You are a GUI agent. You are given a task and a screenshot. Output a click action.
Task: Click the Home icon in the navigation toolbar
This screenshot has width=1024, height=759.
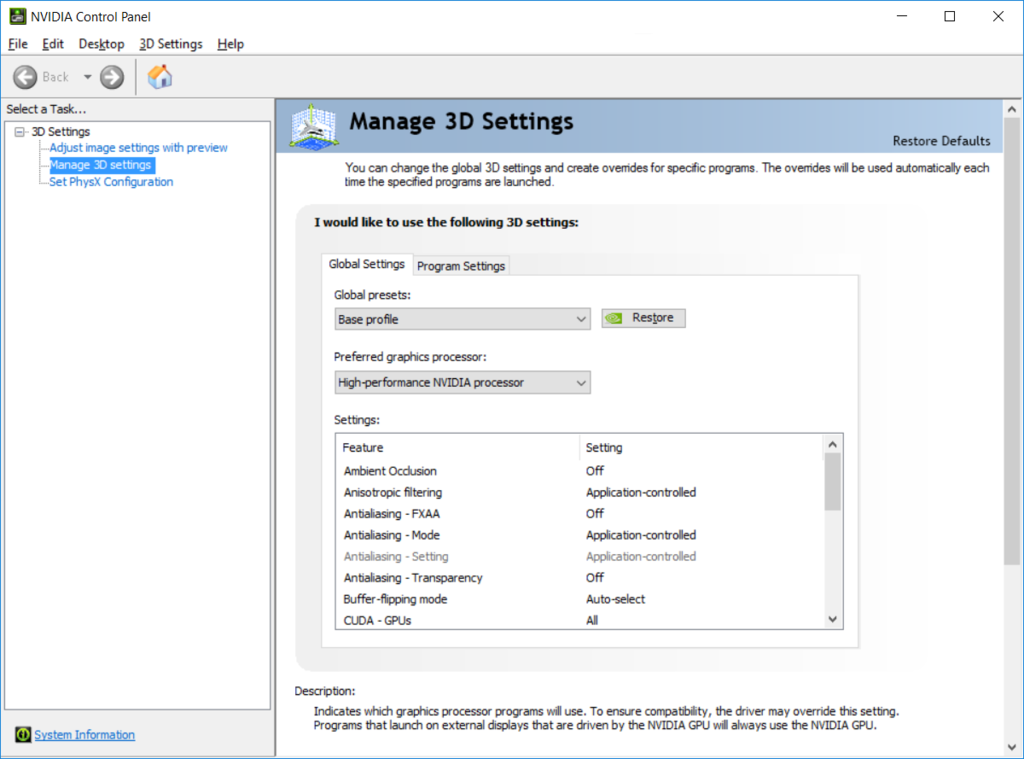158,77
